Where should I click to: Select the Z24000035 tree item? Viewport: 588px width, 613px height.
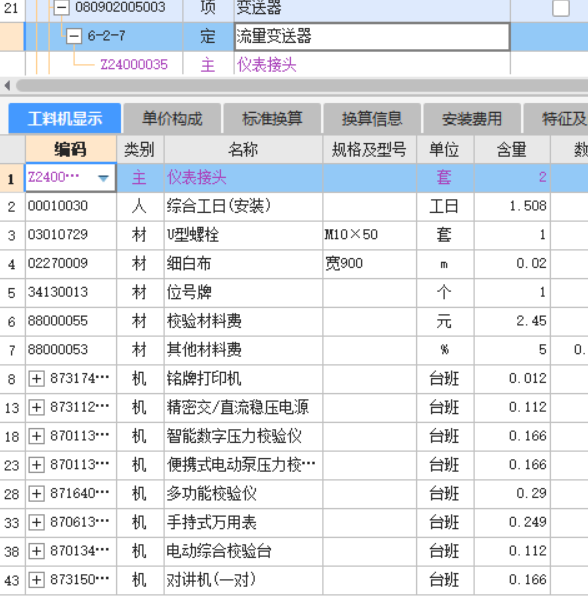(x=134, y=65)
